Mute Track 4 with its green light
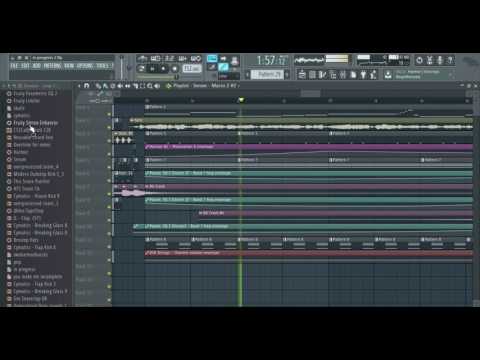The height and width of the screenshot is (360, 480). tap(109, 154)
